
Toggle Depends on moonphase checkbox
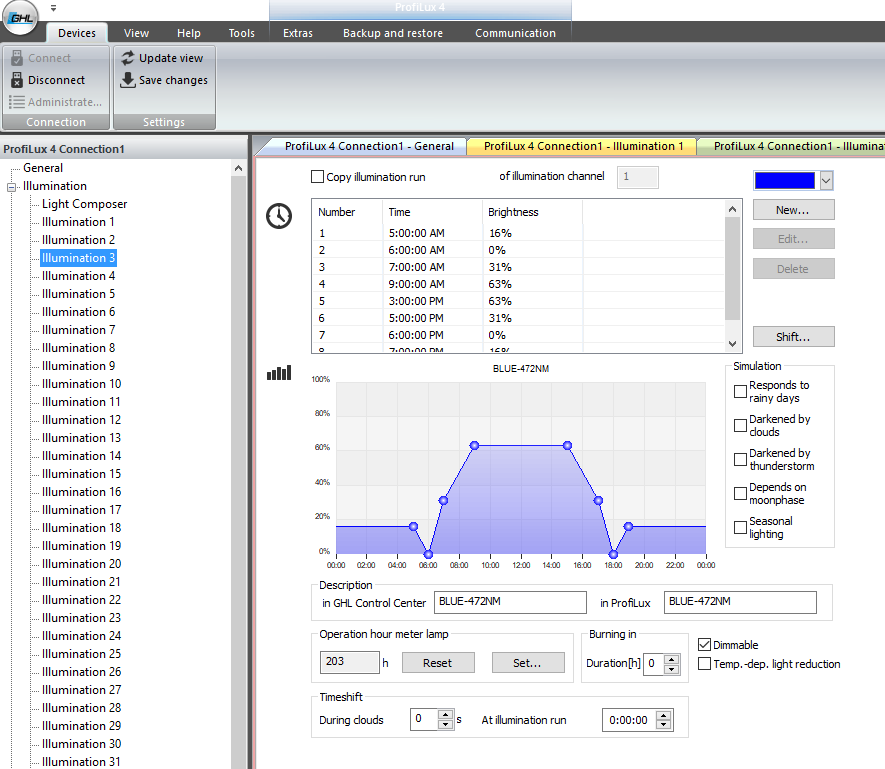740,493
